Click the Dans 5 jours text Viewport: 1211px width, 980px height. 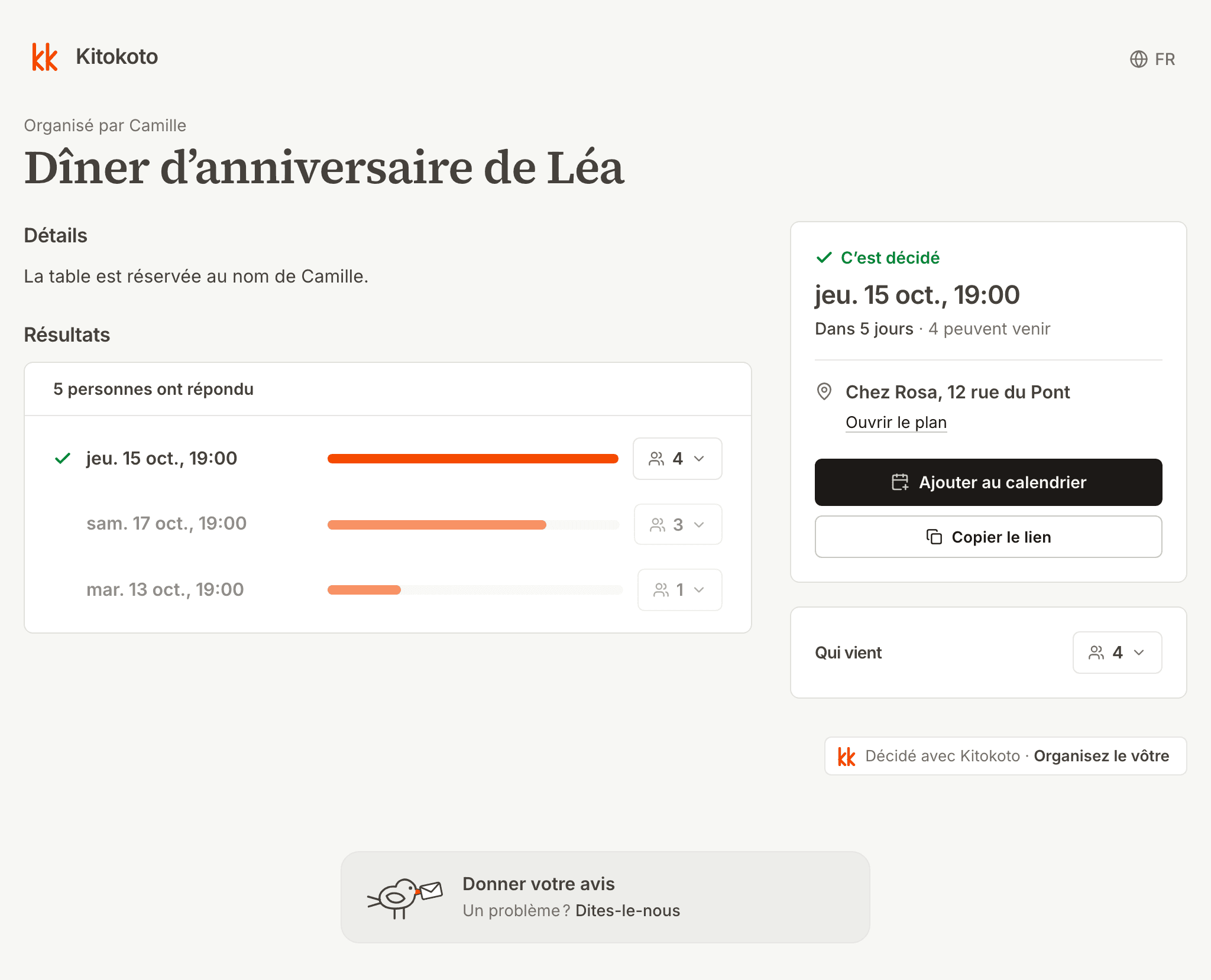pyautogui.click(x=864, y=329)
